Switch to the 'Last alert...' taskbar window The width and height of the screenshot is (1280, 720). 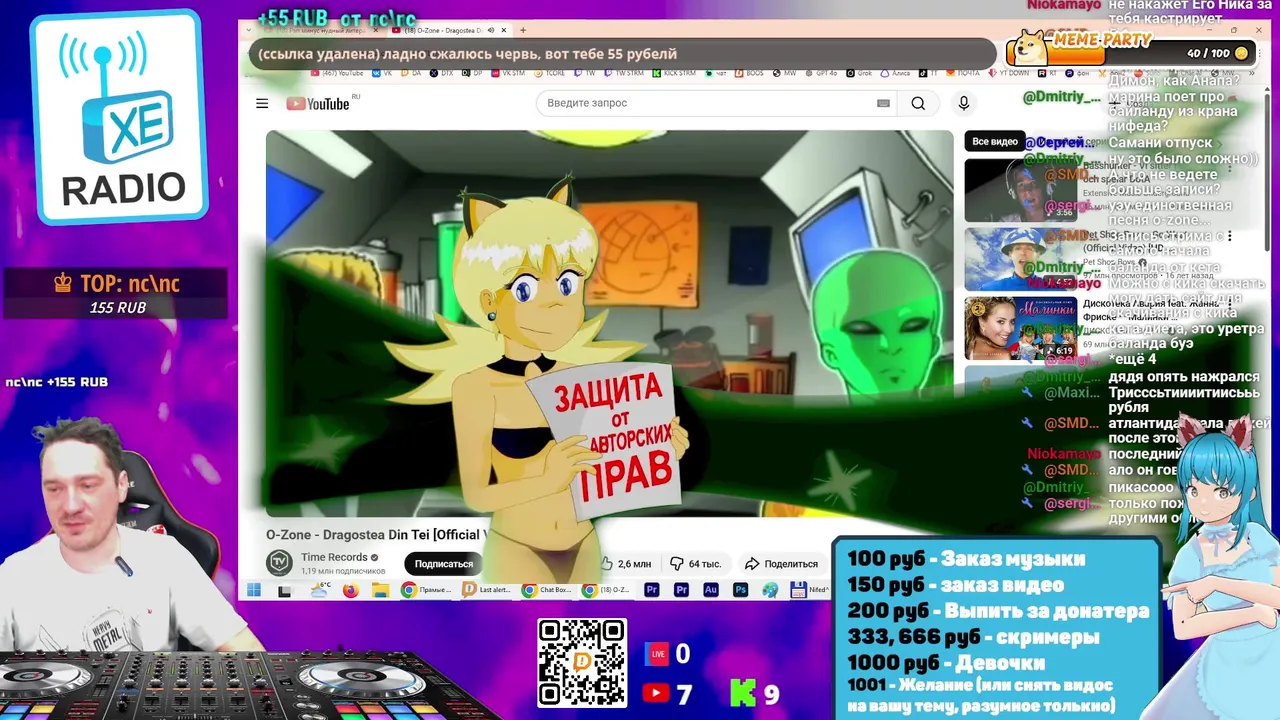(487, 590)
